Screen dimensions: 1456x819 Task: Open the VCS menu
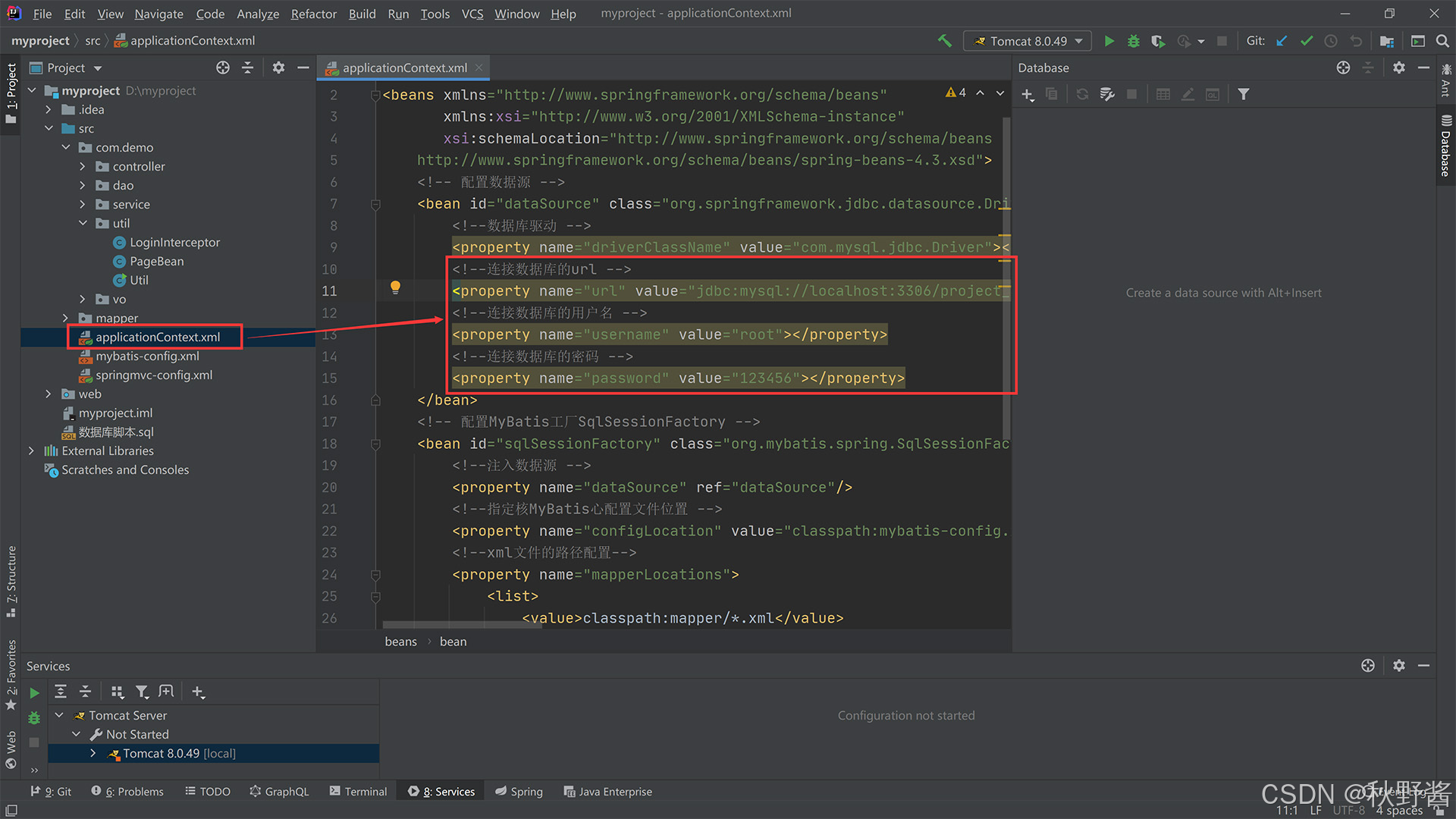point(472,14)
